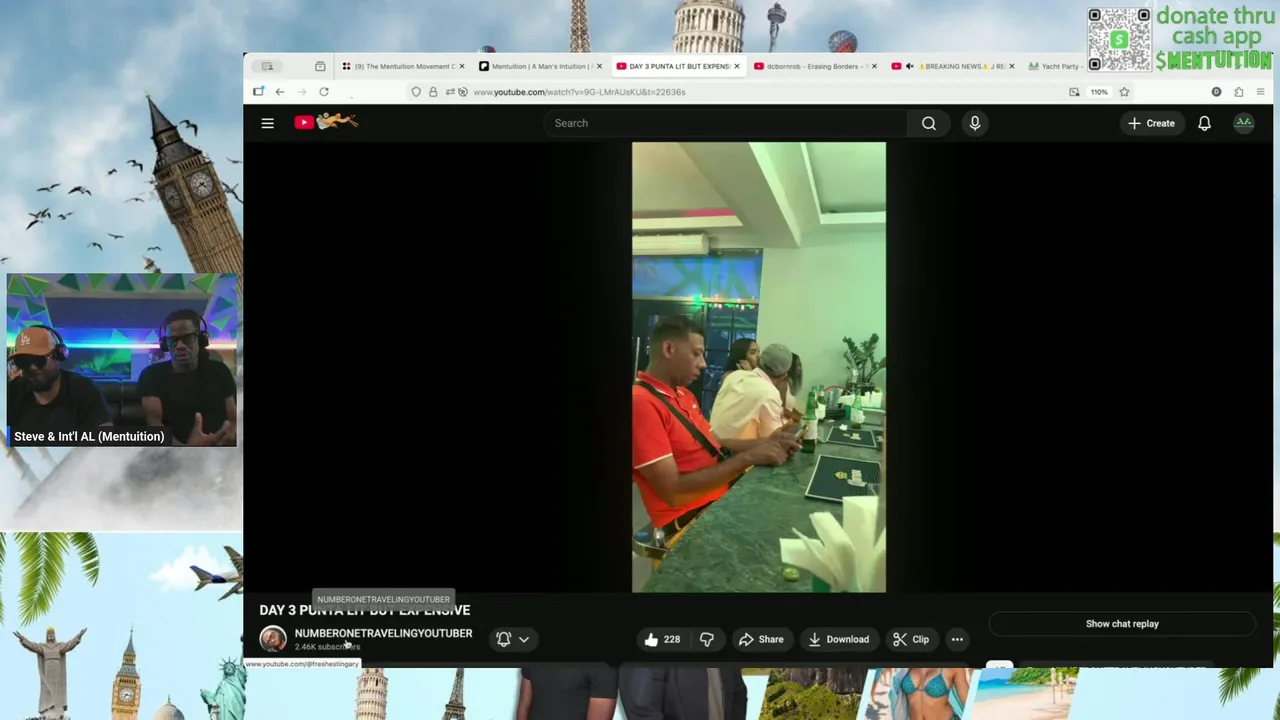Like the video showing 228 likes

point(662,639)
